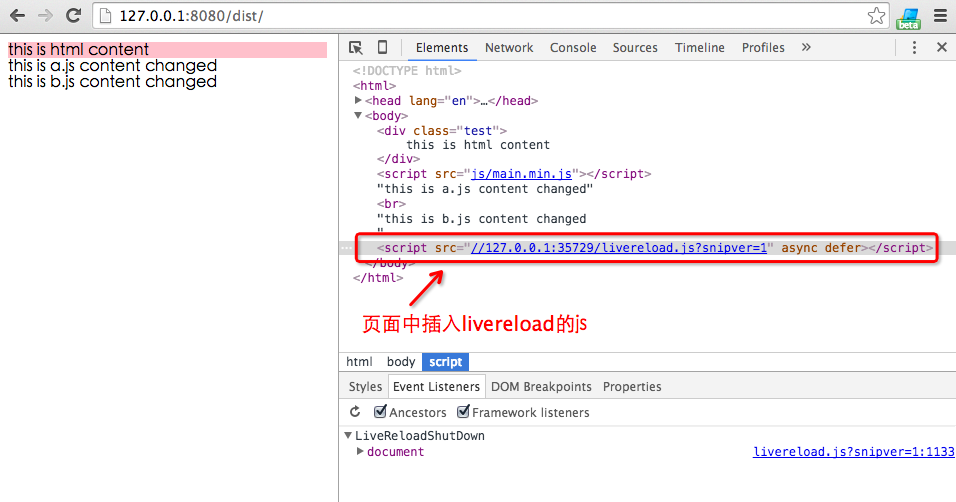956x502 pixels.
Task: Click the "this is html content" DOM text node
Action: [x=478, y=145]
